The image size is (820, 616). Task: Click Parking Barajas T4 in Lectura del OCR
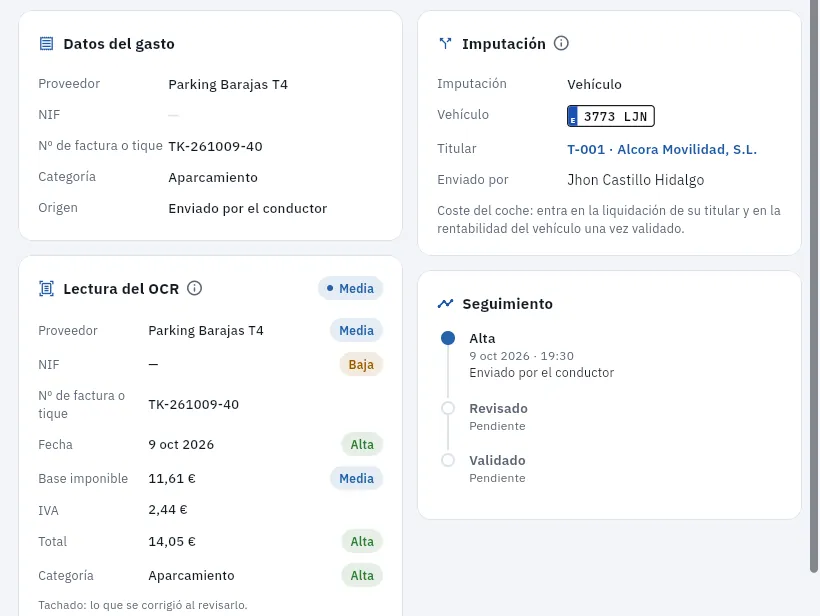pos(206,330)
